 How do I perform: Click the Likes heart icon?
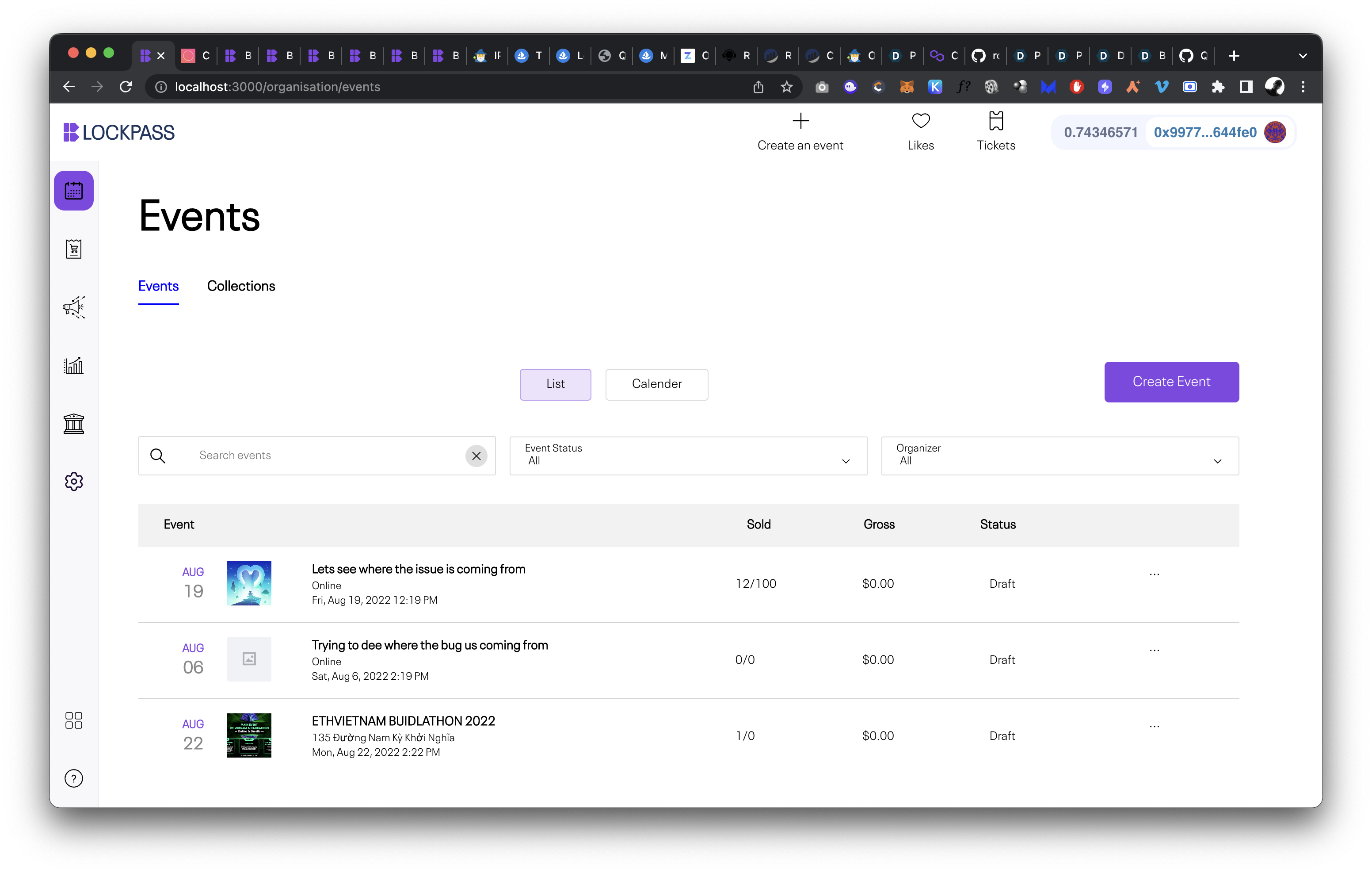click(x=920, y=121)
